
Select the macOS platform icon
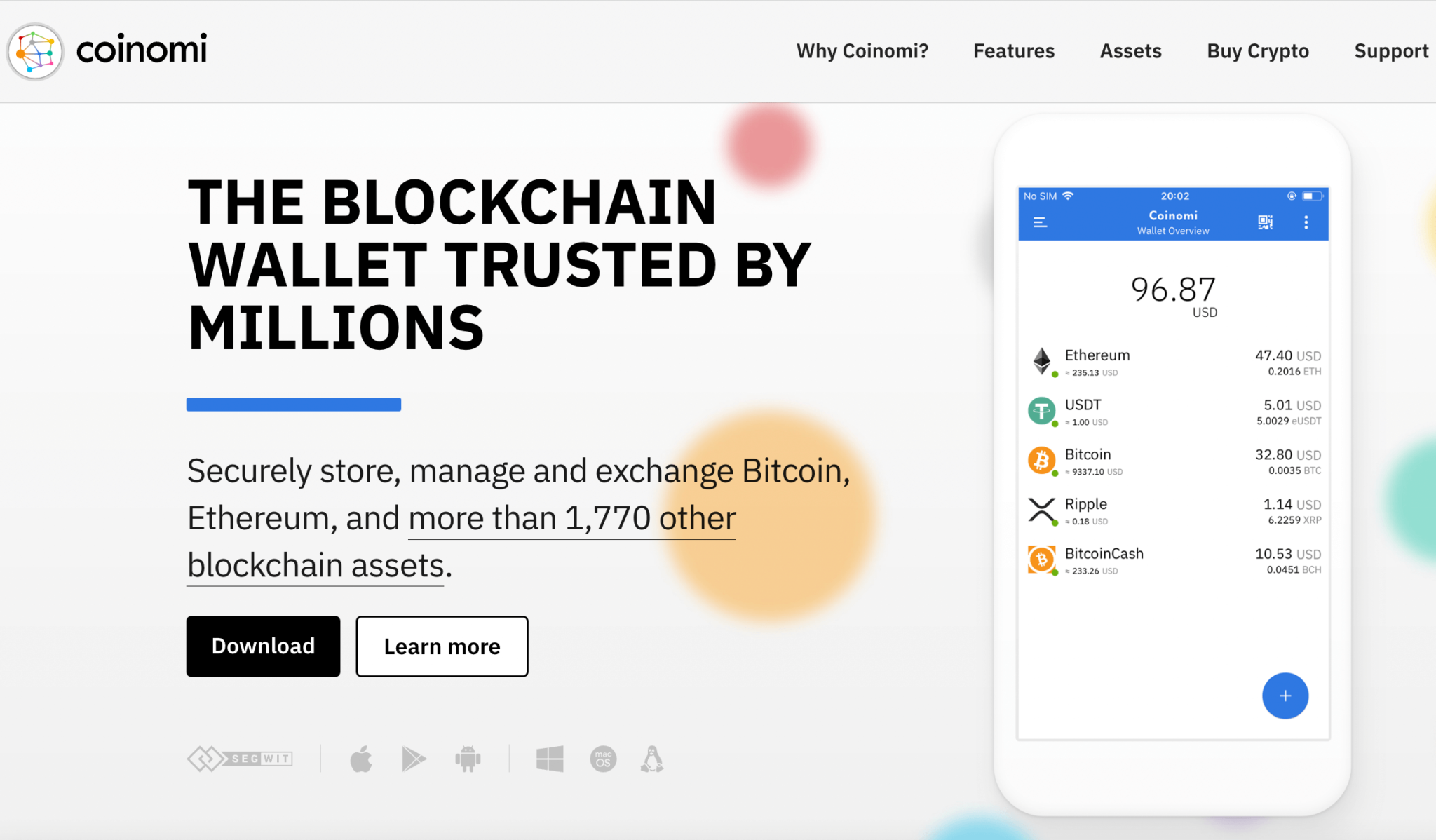click(603, 759)
